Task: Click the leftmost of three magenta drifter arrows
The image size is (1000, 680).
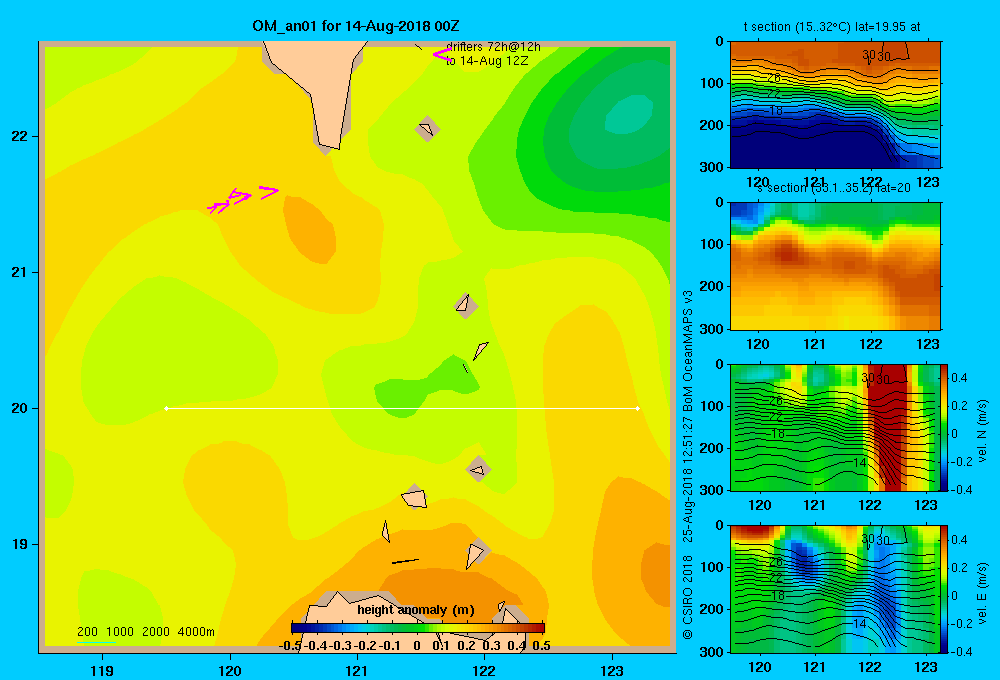Action: tap(219, 207)
